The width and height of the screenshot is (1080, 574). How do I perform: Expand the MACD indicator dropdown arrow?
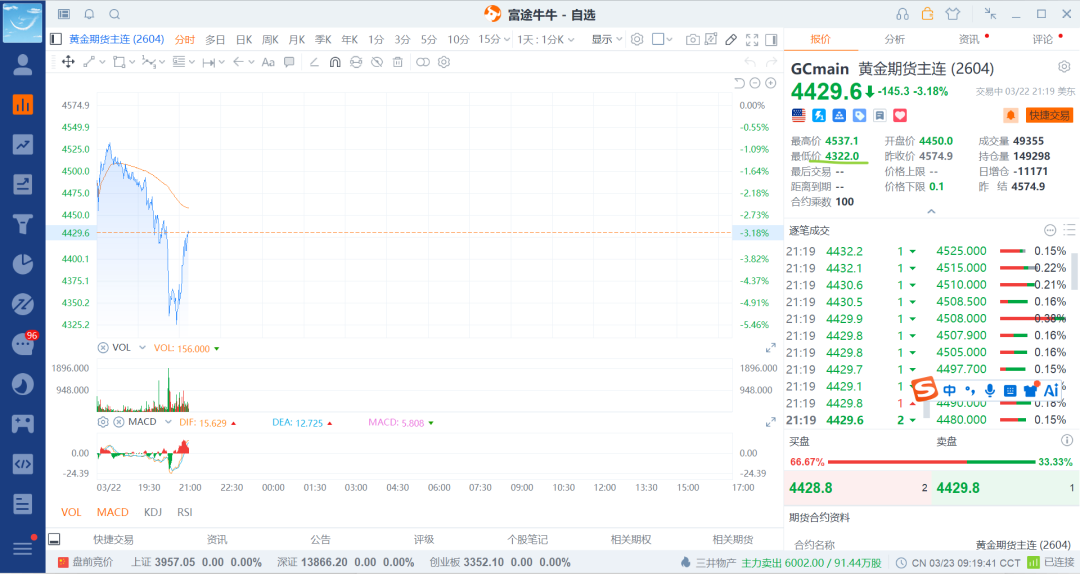(x=168, y=422)
